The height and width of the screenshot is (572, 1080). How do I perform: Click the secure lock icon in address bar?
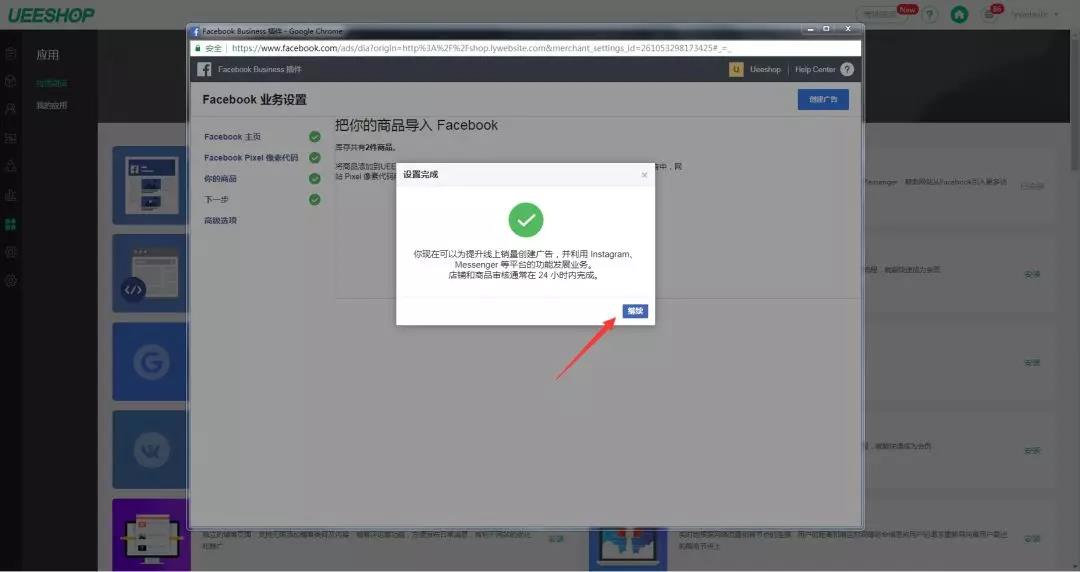(x=198, y=48)
